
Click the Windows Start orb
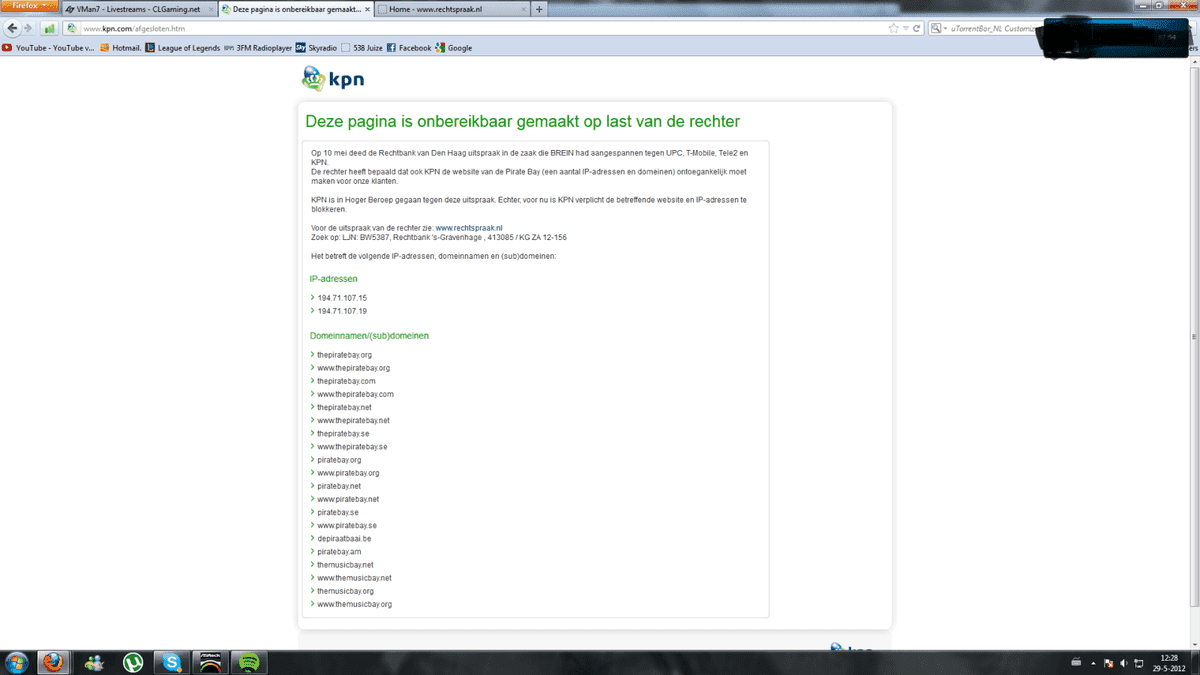coord(17,662)
